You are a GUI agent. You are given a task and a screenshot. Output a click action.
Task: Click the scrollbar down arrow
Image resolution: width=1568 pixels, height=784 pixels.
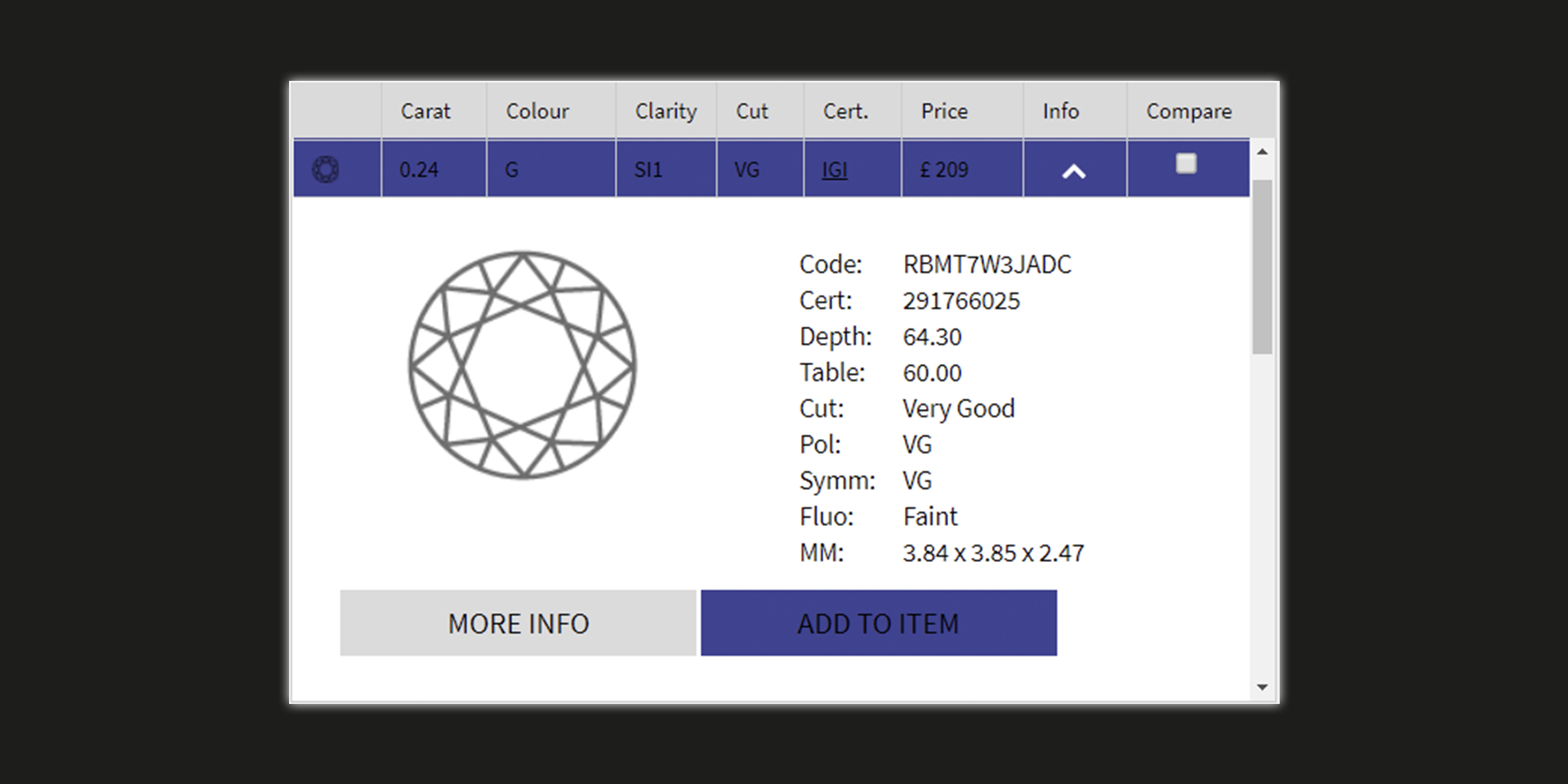coord(1263,688)
